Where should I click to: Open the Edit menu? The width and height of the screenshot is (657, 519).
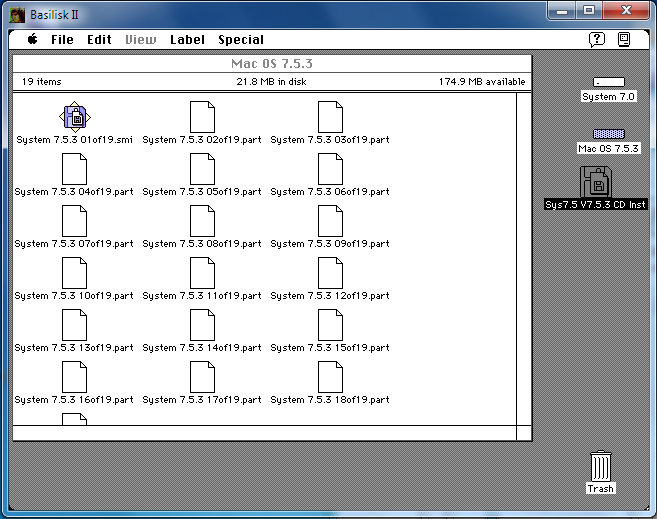click(x=99, y=40)
